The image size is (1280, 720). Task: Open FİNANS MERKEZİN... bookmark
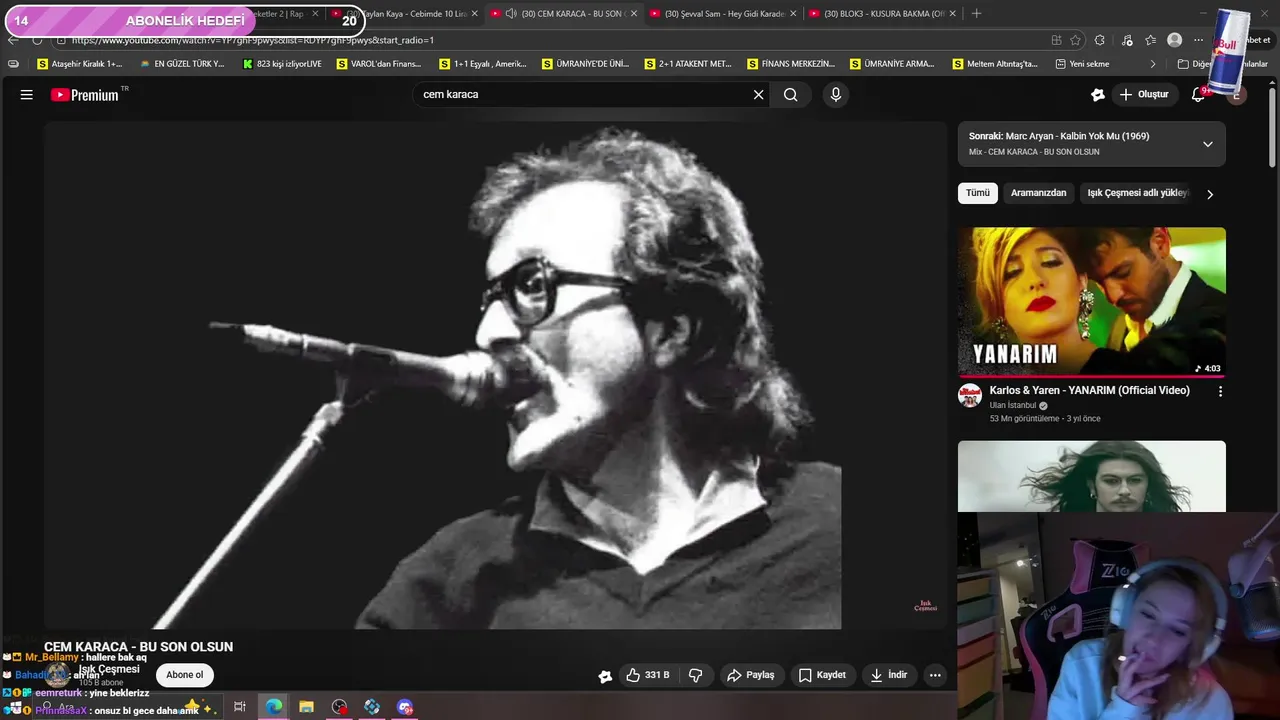[x=791, y=64]
